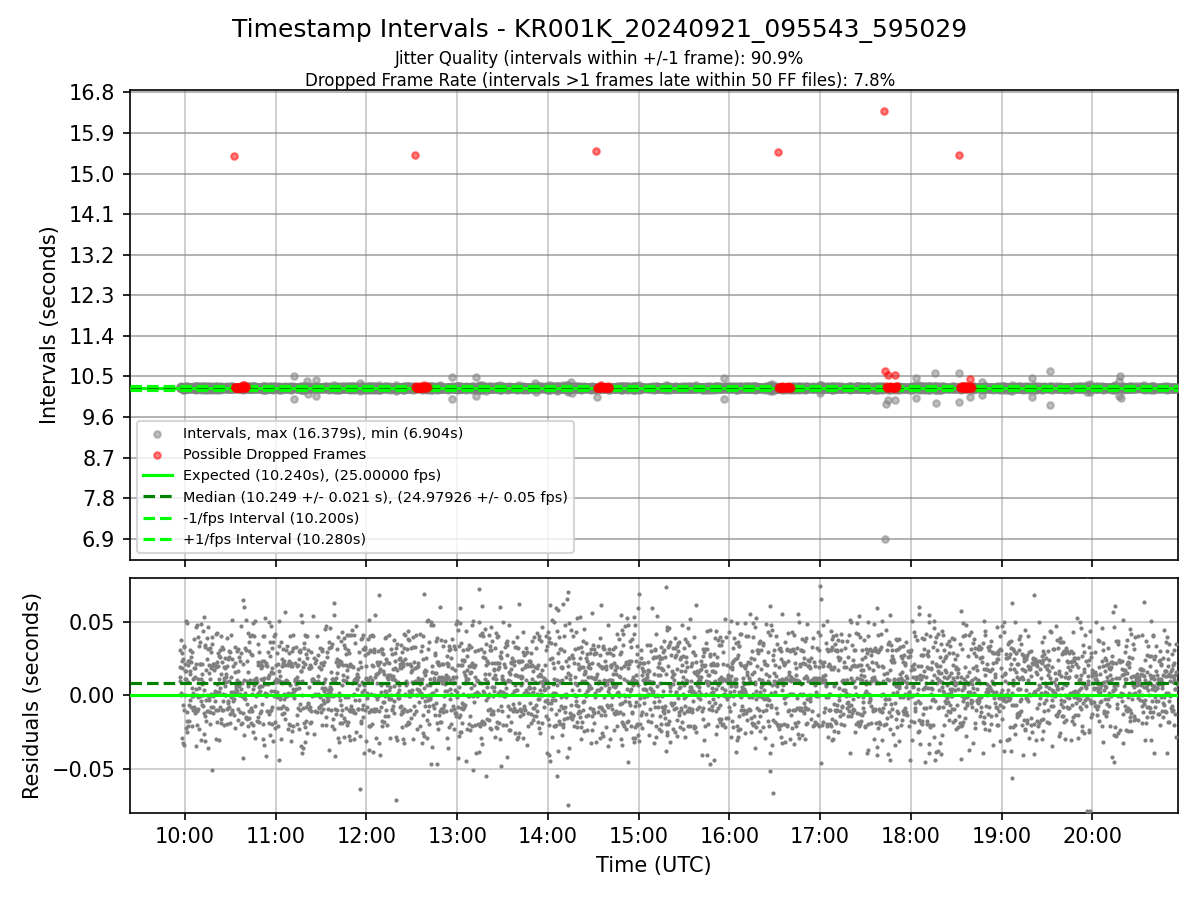Click the 'Time (UTC)' x-axis label
This screenshot has height=900, width=1200.
pyautogui.click(x=653, y=865)
